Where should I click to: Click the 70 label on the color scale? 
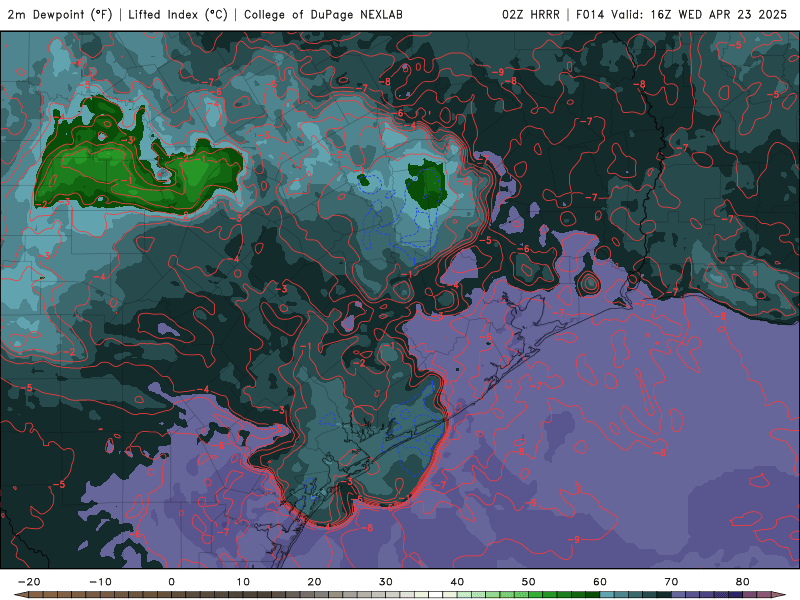coord(671,582)
